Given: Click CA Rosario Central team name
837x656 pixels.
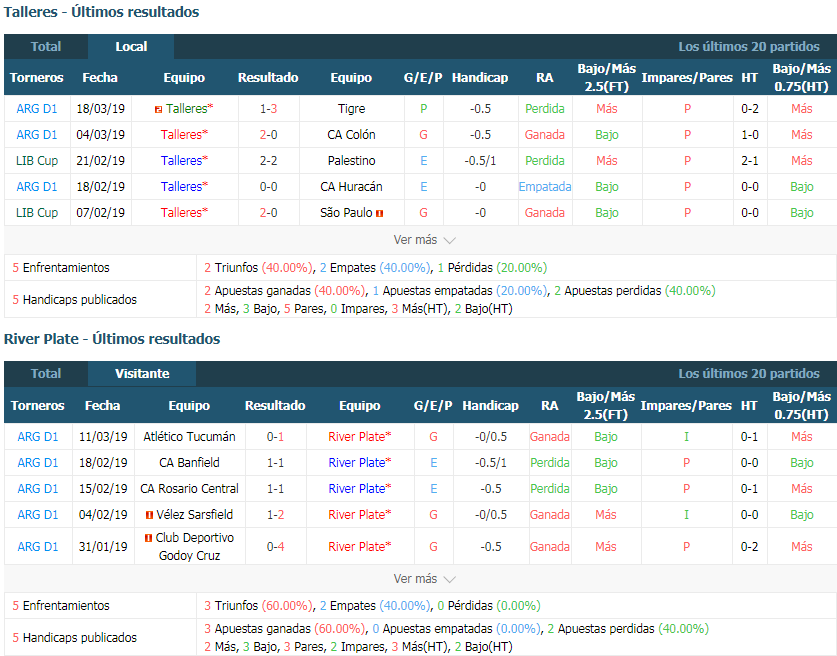Looking at the screenshot, I should [x=189, y=489].
